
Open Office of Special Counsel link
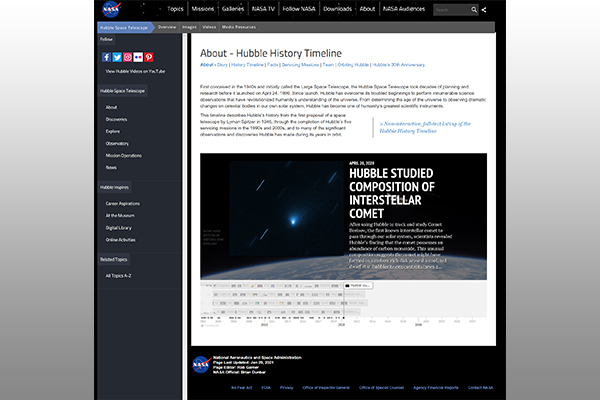click(381, 388)
